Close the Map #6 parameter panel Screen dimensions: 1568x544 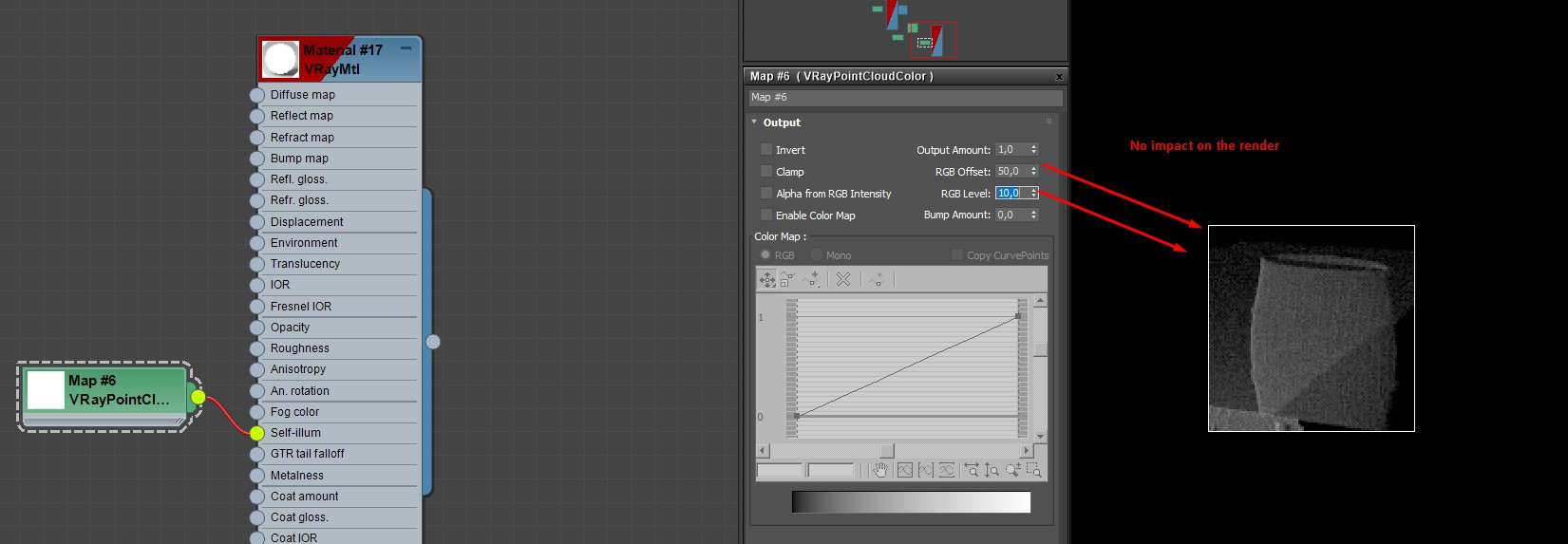coord(1059,77)
